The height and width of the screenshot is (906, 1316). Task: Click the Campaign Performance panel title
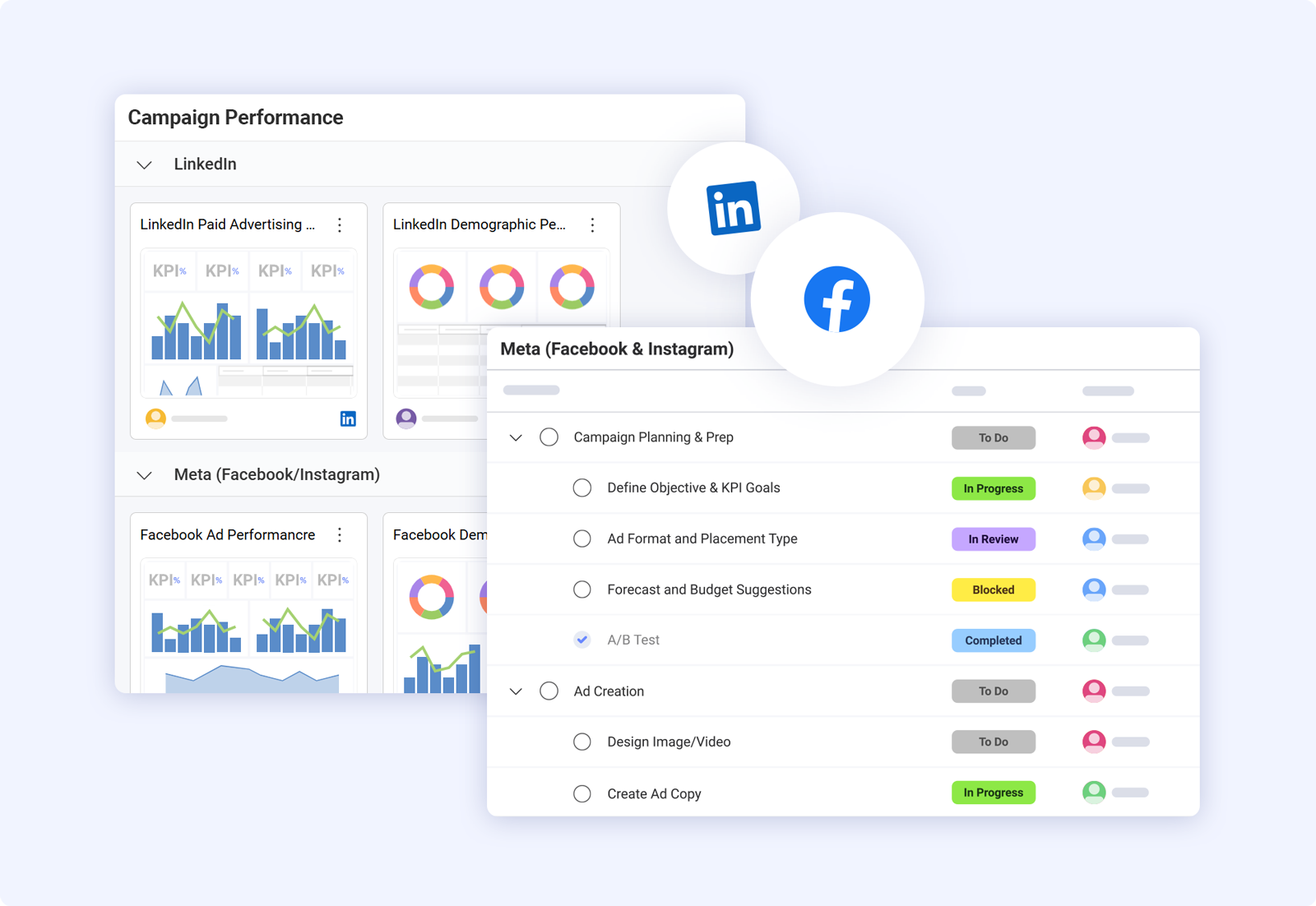[235, 118]
